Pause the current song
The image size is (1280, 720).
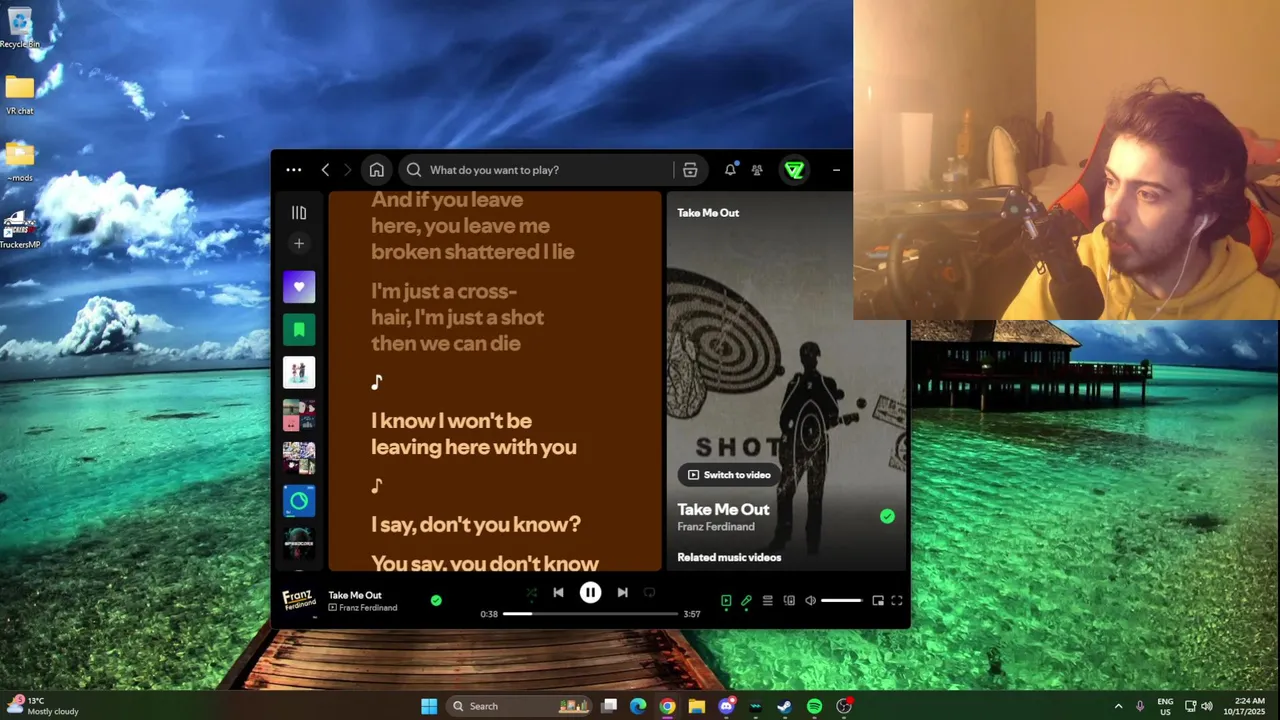point(590,593)
